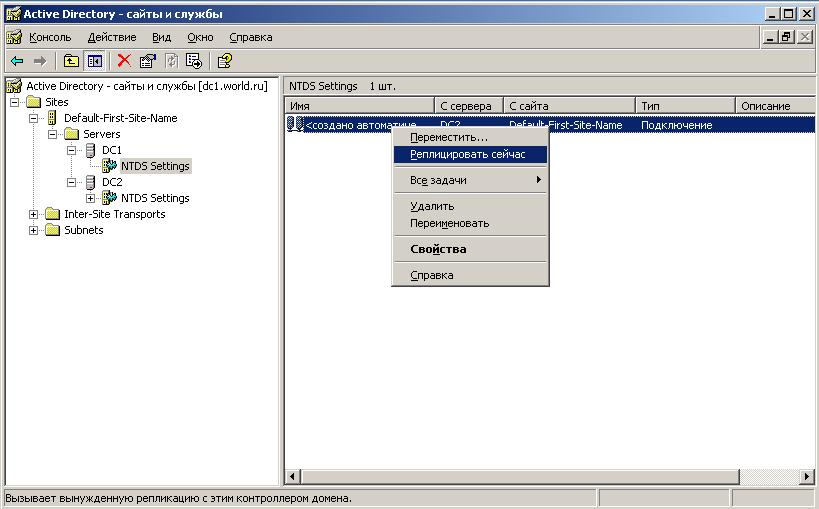Open the Справка menu in the menu bar
This screenshot has width=819, height=509.
point(251,37)
